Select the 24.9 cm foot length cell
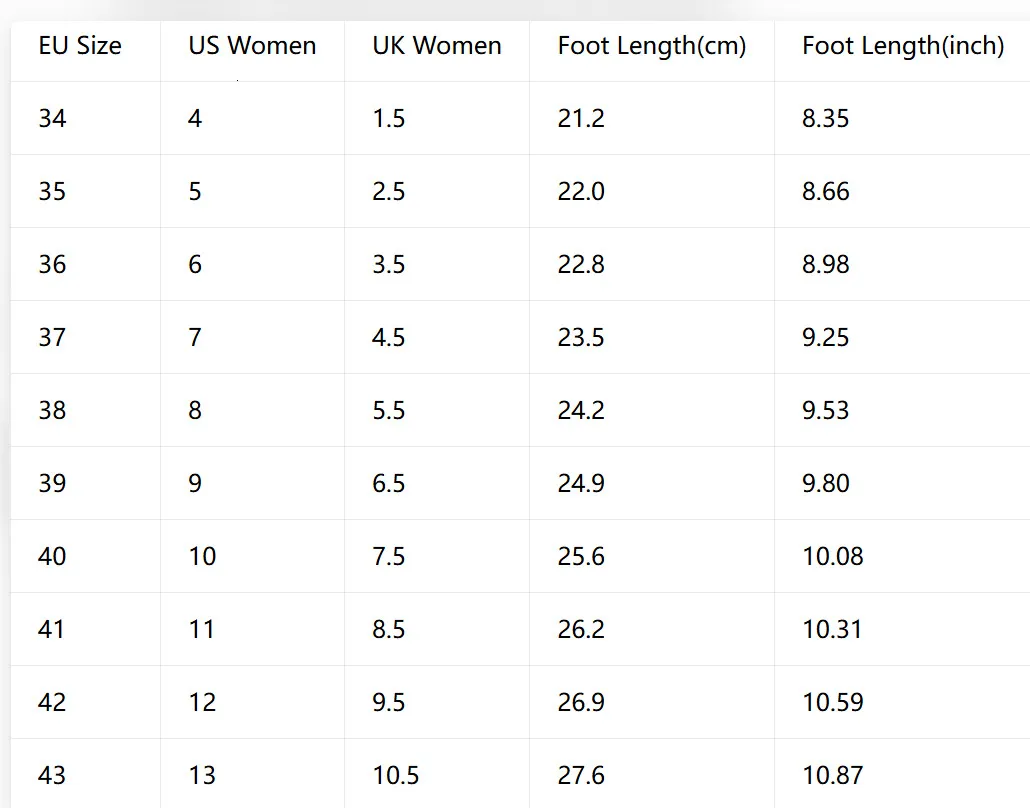Viewport: 1030px width, 808px height. tap(652, 483)
